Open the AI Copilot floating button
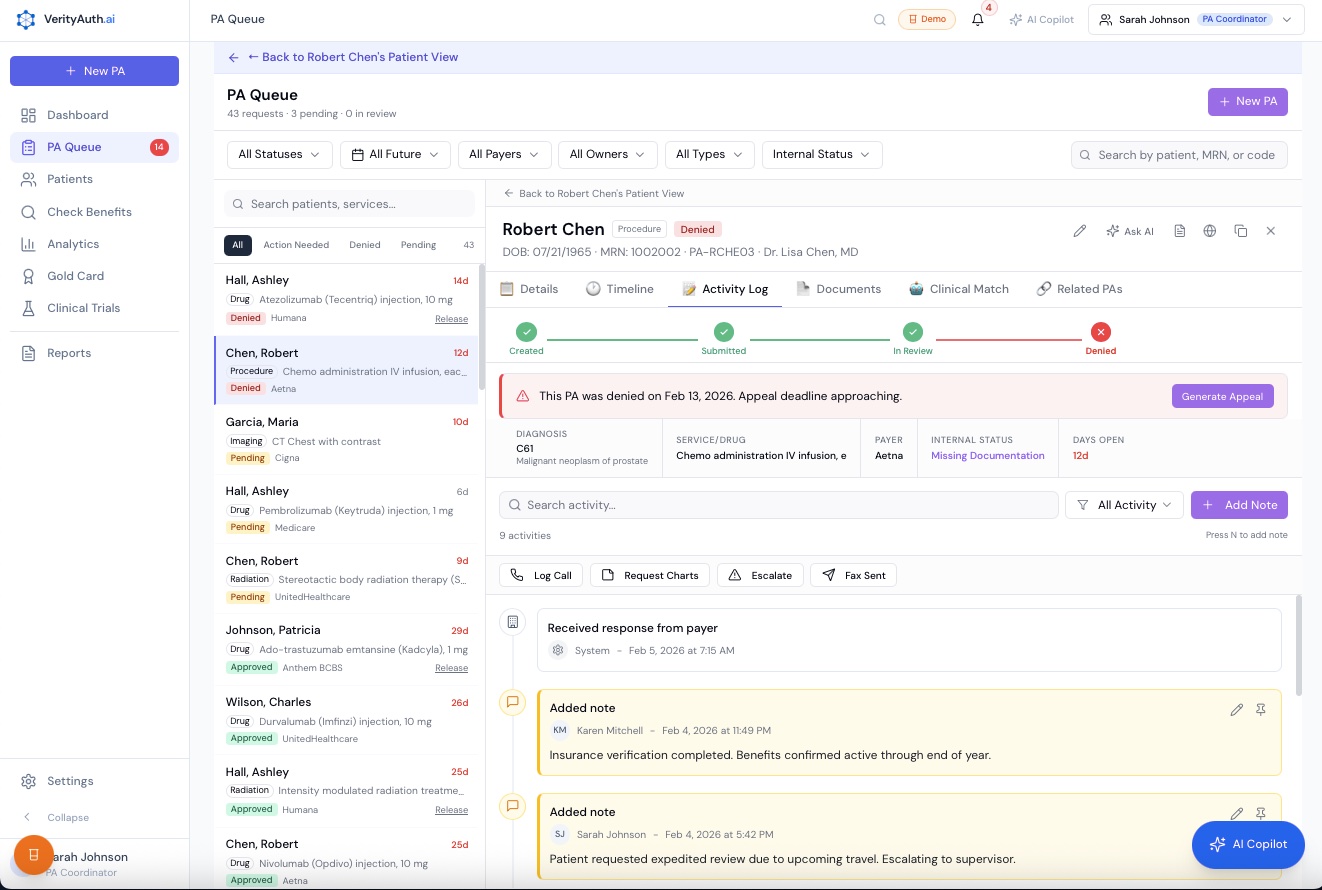Image resolution: width=1322 pixels, height=890 pixels. pos(1248,844)
